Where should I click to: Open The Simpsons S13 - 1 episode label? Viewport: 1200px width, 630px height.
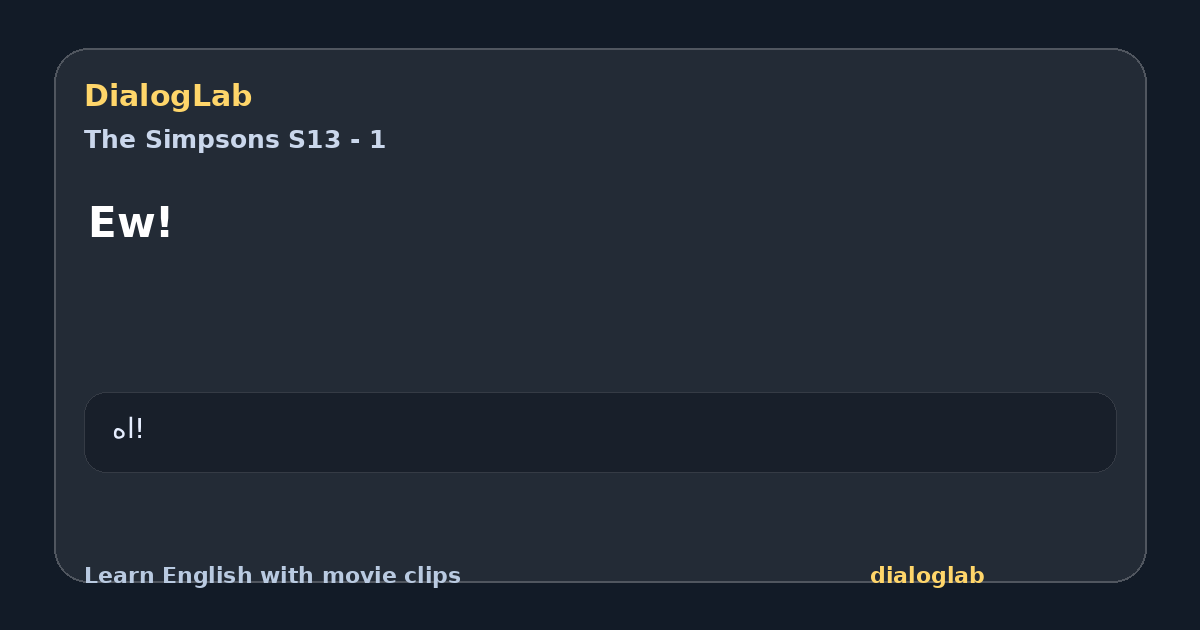[x=235, y=140]
